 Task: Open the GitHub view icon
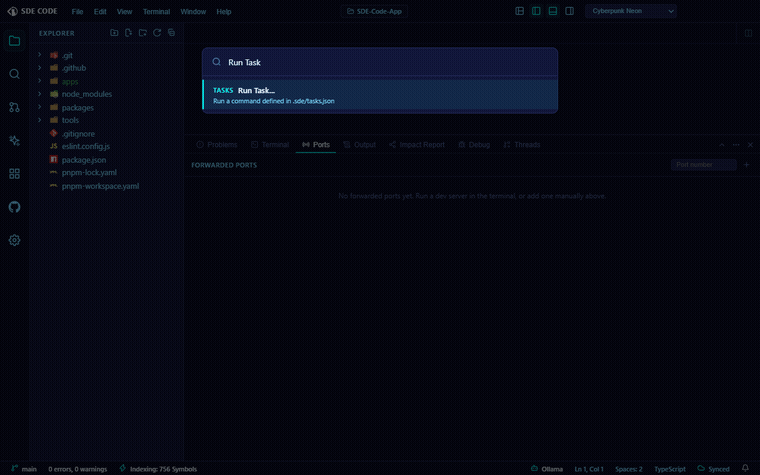tap(15, 207)
